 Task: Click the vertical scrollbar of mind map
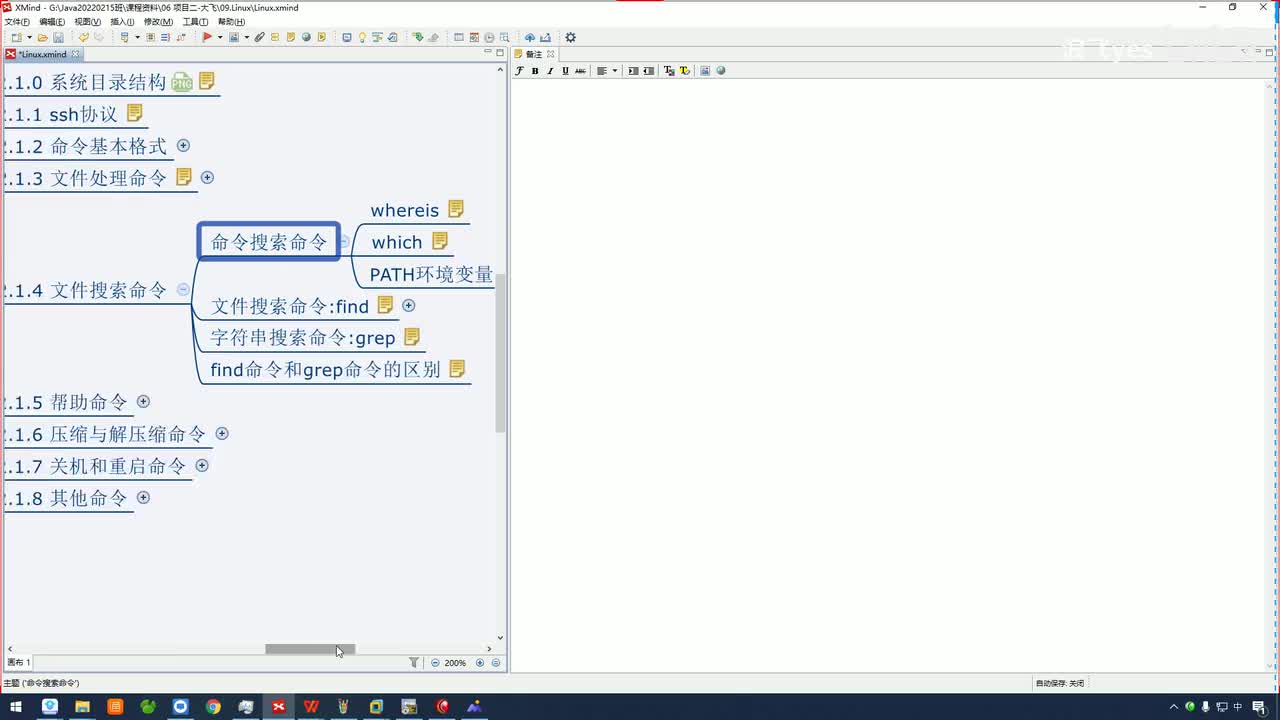(x=500, y=352)
